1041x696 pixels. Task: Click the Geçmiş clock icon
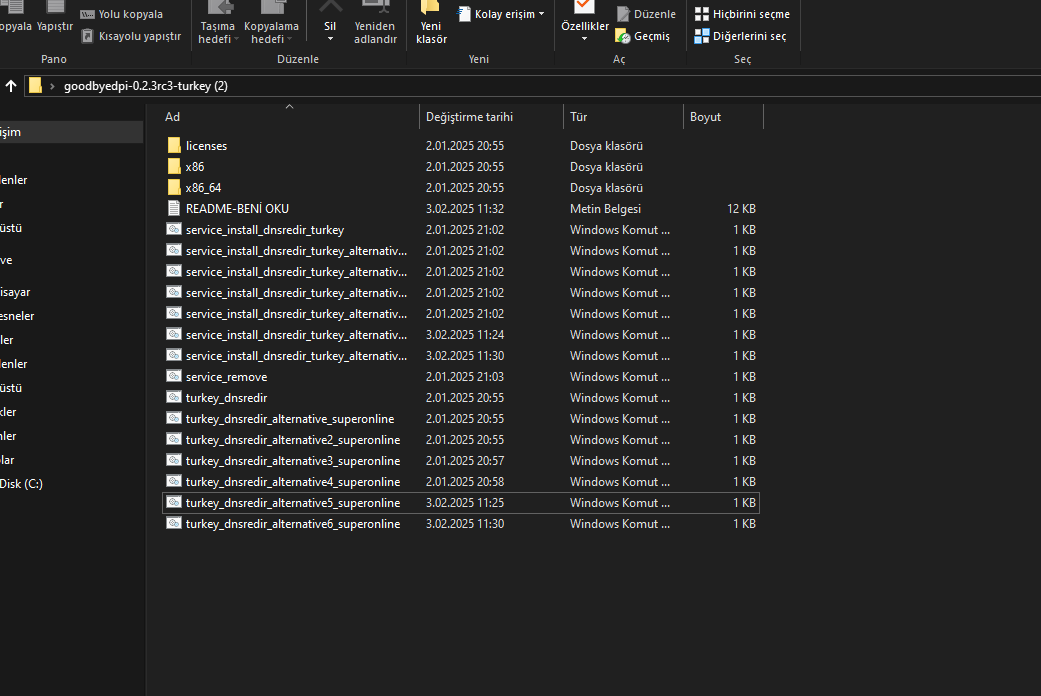coord(623,36)
